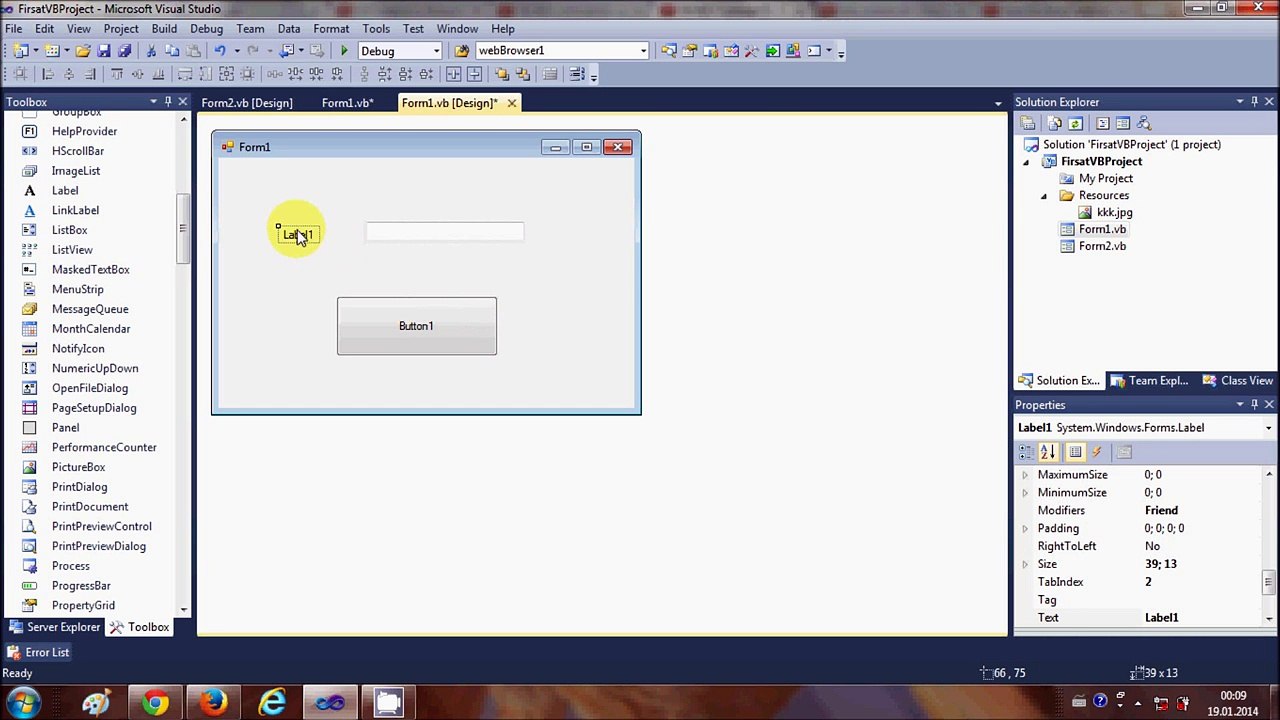Click Button1 on the form

416,326
